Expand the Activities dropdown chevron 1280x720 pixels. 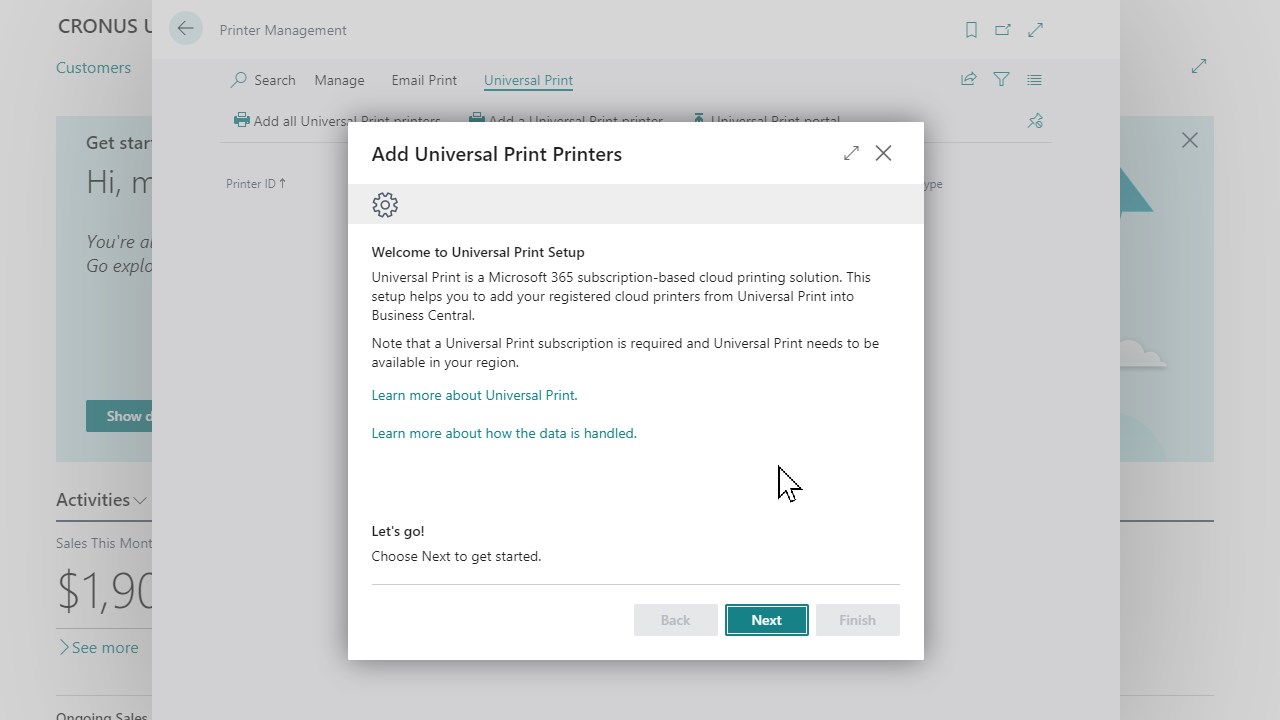click(141, 500)
